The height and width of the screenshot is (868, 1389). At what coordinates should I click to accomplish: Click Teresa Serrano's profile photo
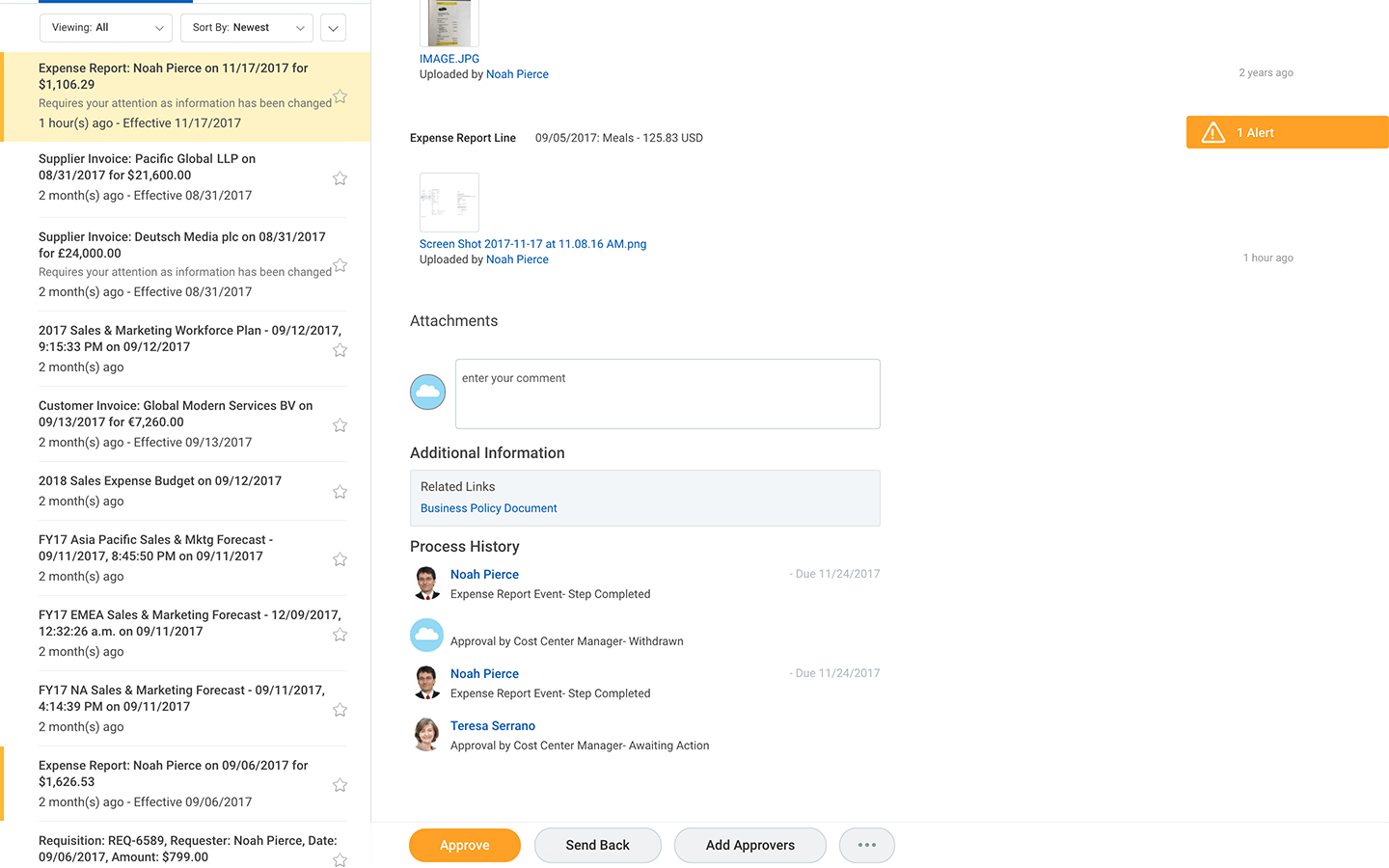[426, 735]
